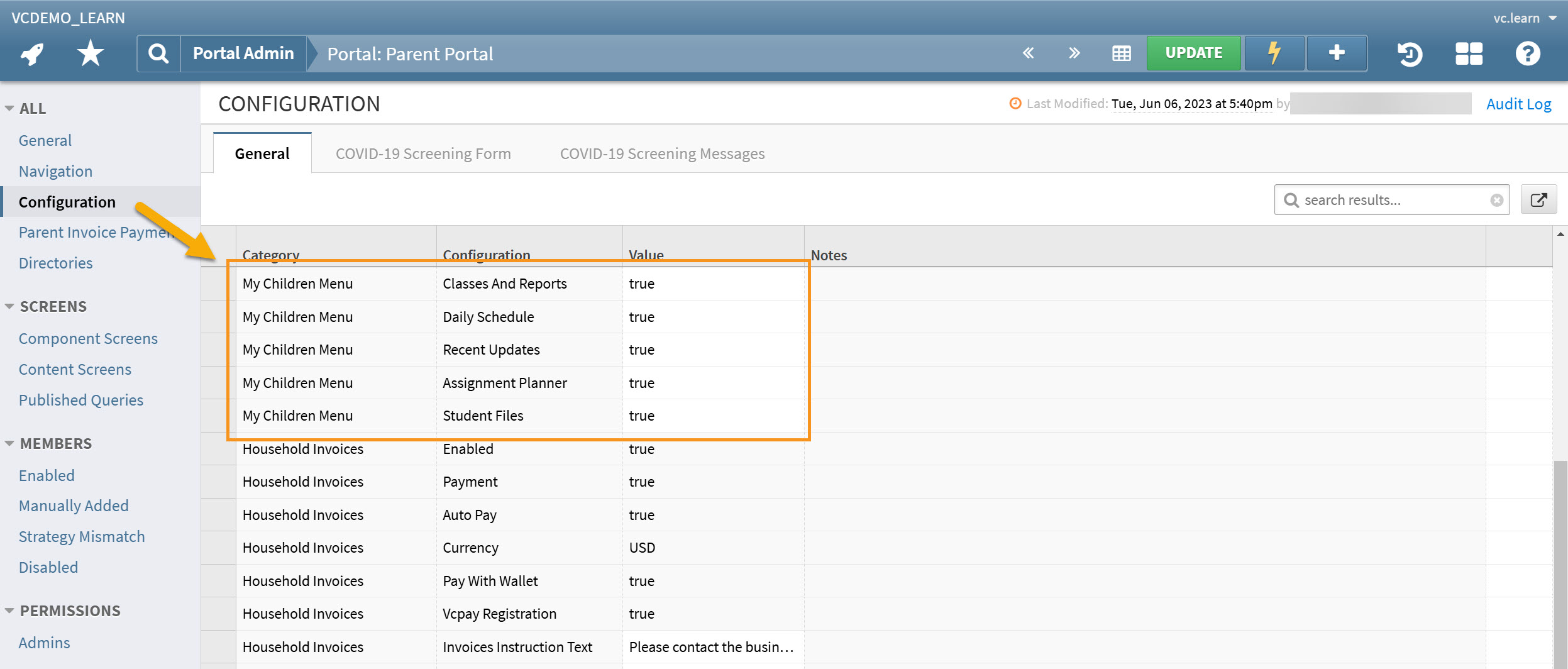Viewport: 1568px width, 669px height.
Task: Click the star favorites icon
Action: (x=90, y=53)
